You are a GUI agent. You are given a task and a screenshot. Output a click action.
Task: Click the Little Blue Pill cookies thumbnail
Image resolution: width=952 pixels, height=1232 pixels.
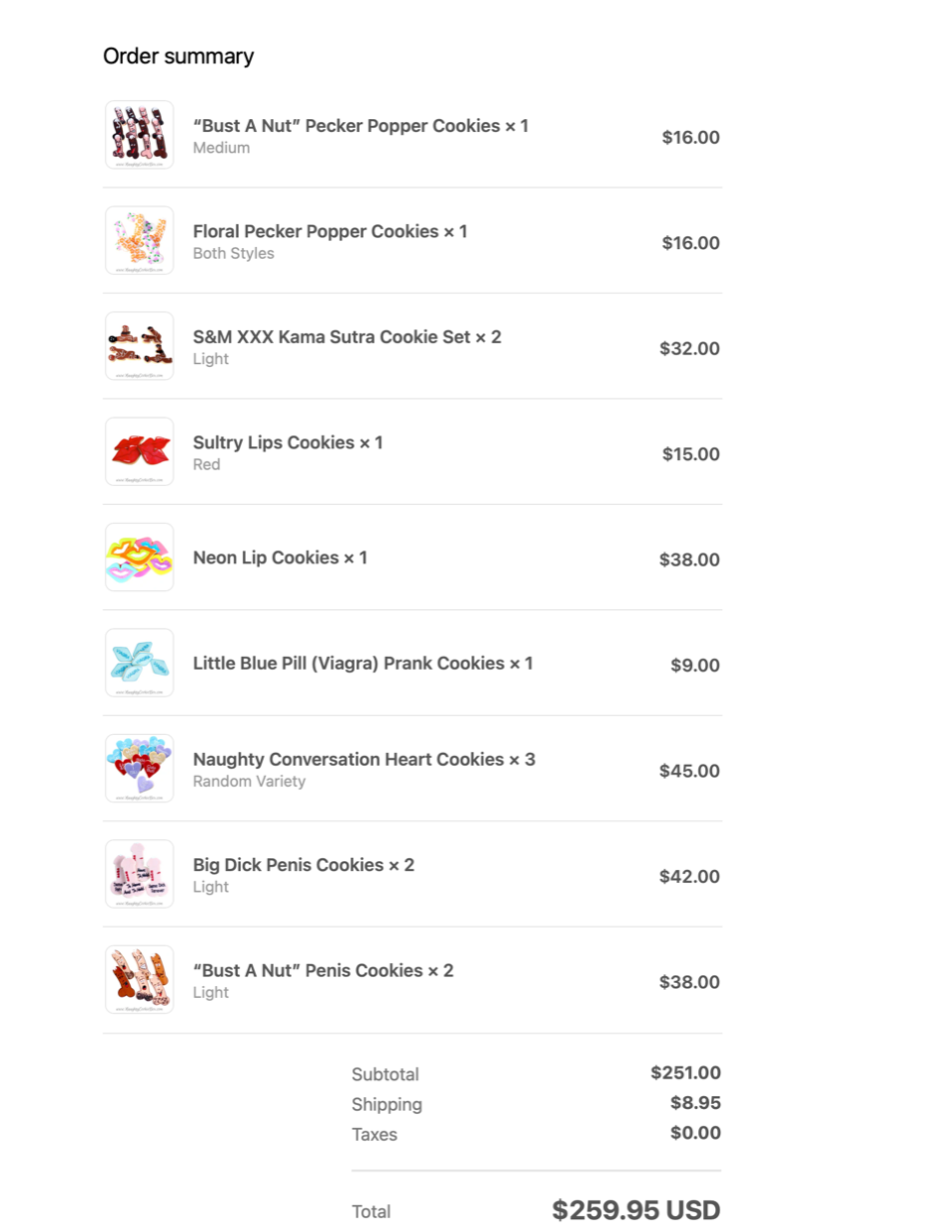coord(140,663)
